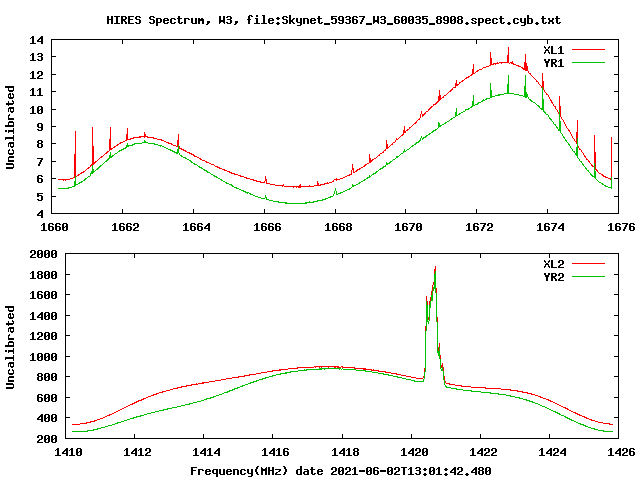Click the red XL2 legend line sample
This screenshot has height=480, width=640.
pos(588,264)
